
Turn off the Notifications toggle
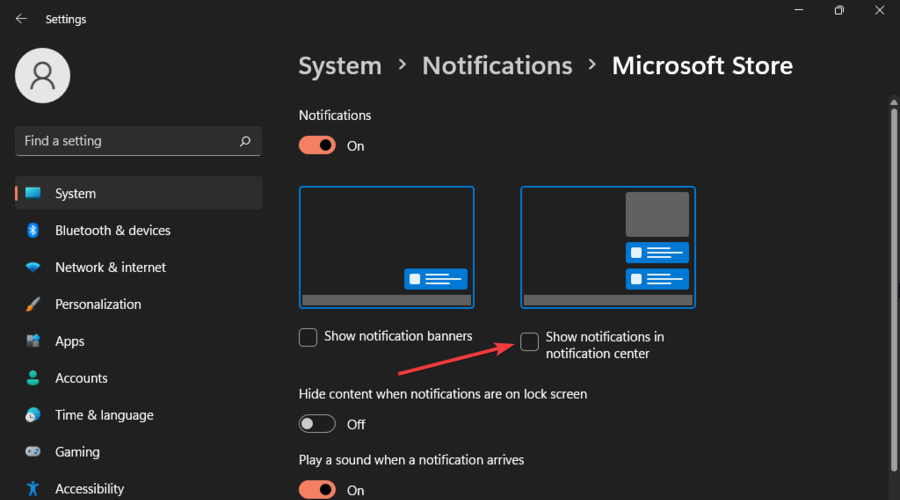318,146
